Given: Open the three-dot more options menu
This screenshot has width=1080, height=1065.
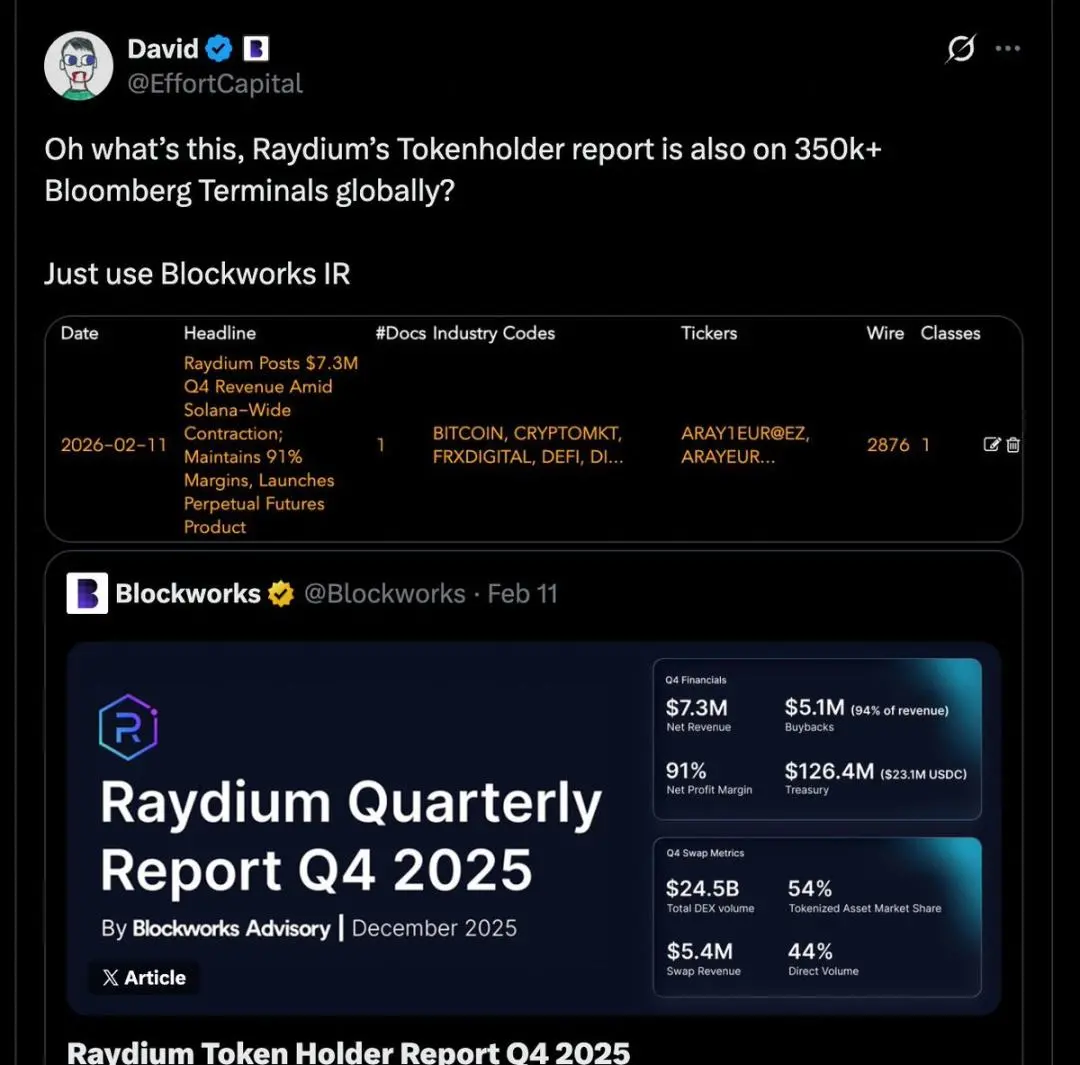Looking at the screenshot, I should (1008, 49).
